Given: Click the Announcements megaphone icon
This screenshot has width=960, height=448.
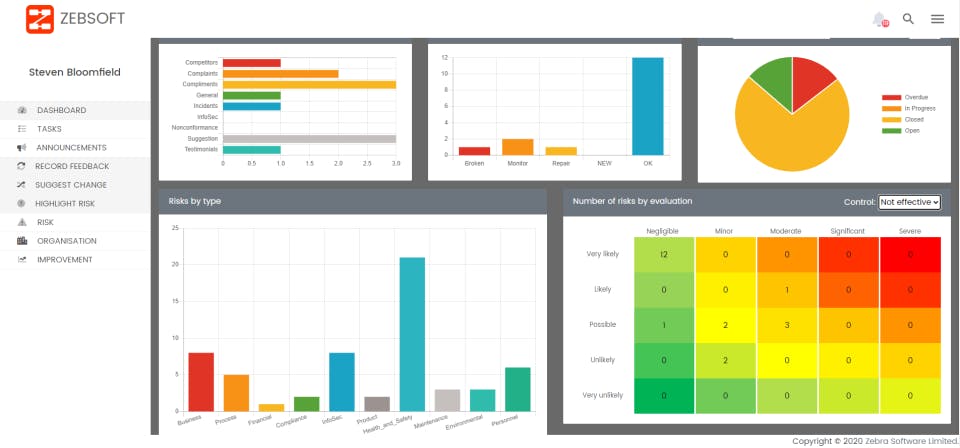Looking at the screenshot, I should (22, 147).
